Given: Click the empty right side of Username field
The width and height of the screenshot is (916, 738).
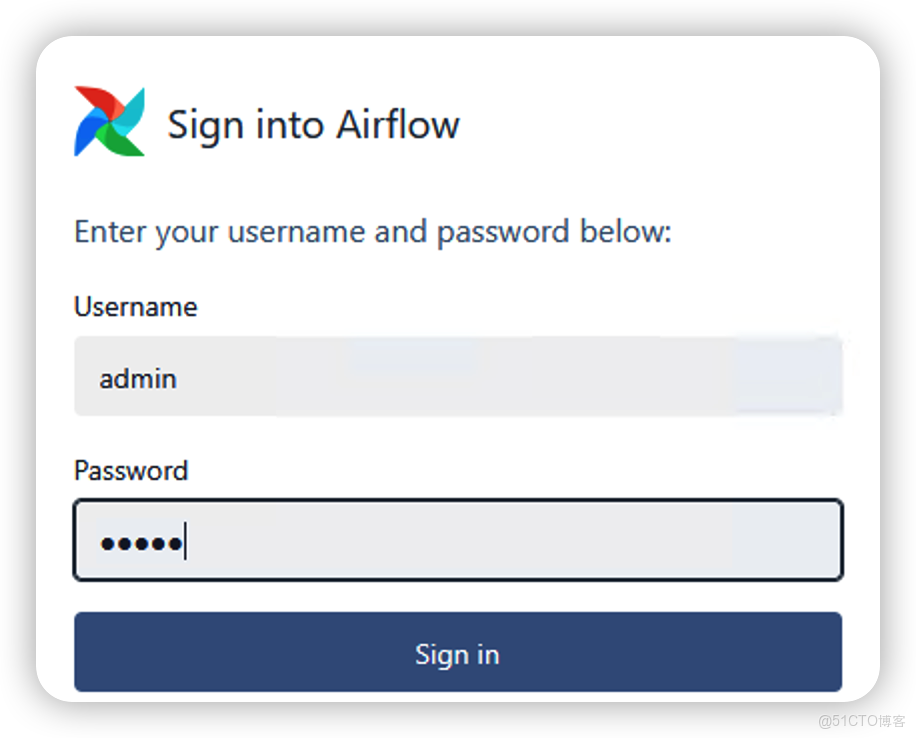Looking at the screenshot, I should pyautogui.click(x=700, y=377).
